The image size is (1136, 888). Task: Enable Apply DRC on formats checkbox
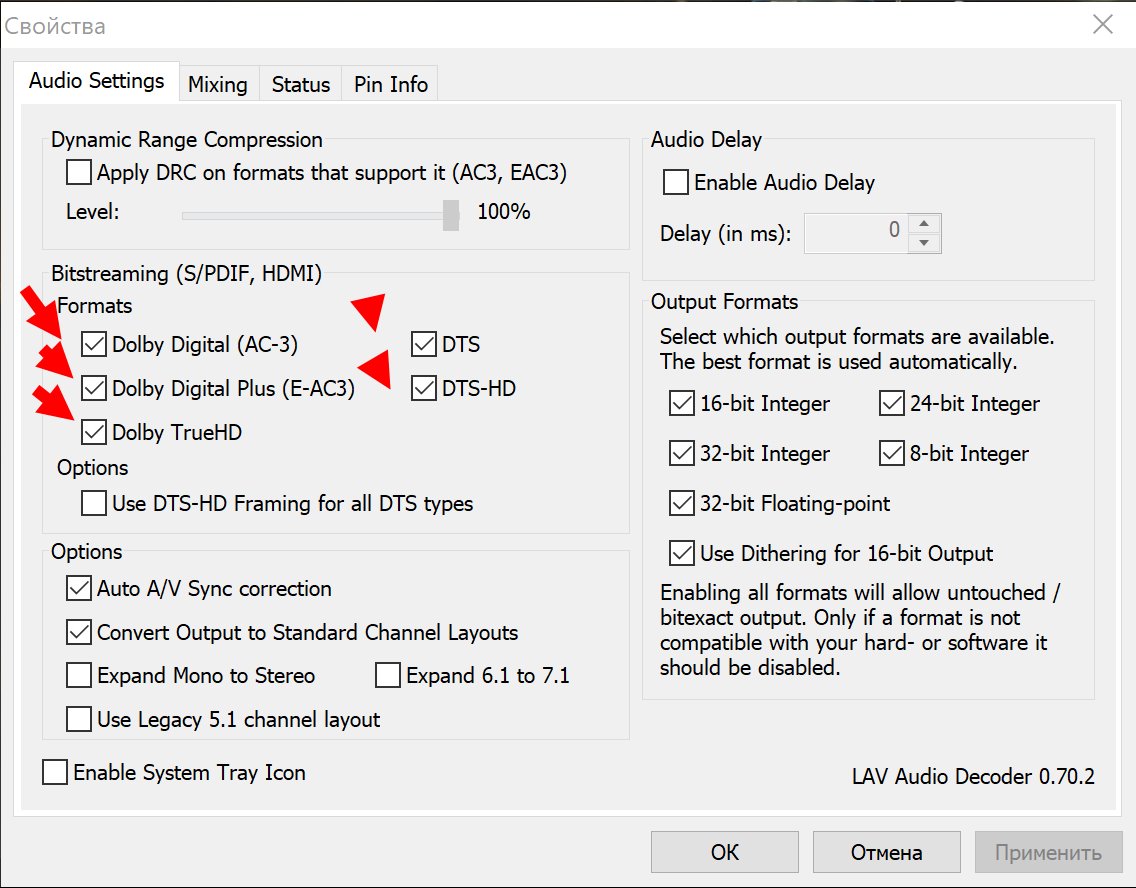tap(79, 173)
